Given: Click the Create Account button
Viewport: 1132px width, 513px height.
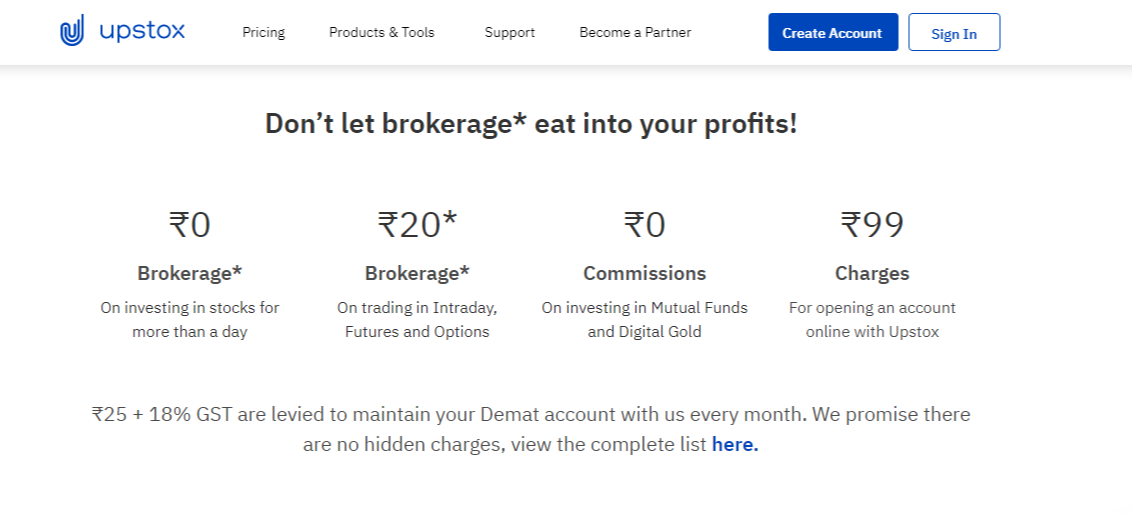Looking at the screenshot, I should tap(833, 32).
